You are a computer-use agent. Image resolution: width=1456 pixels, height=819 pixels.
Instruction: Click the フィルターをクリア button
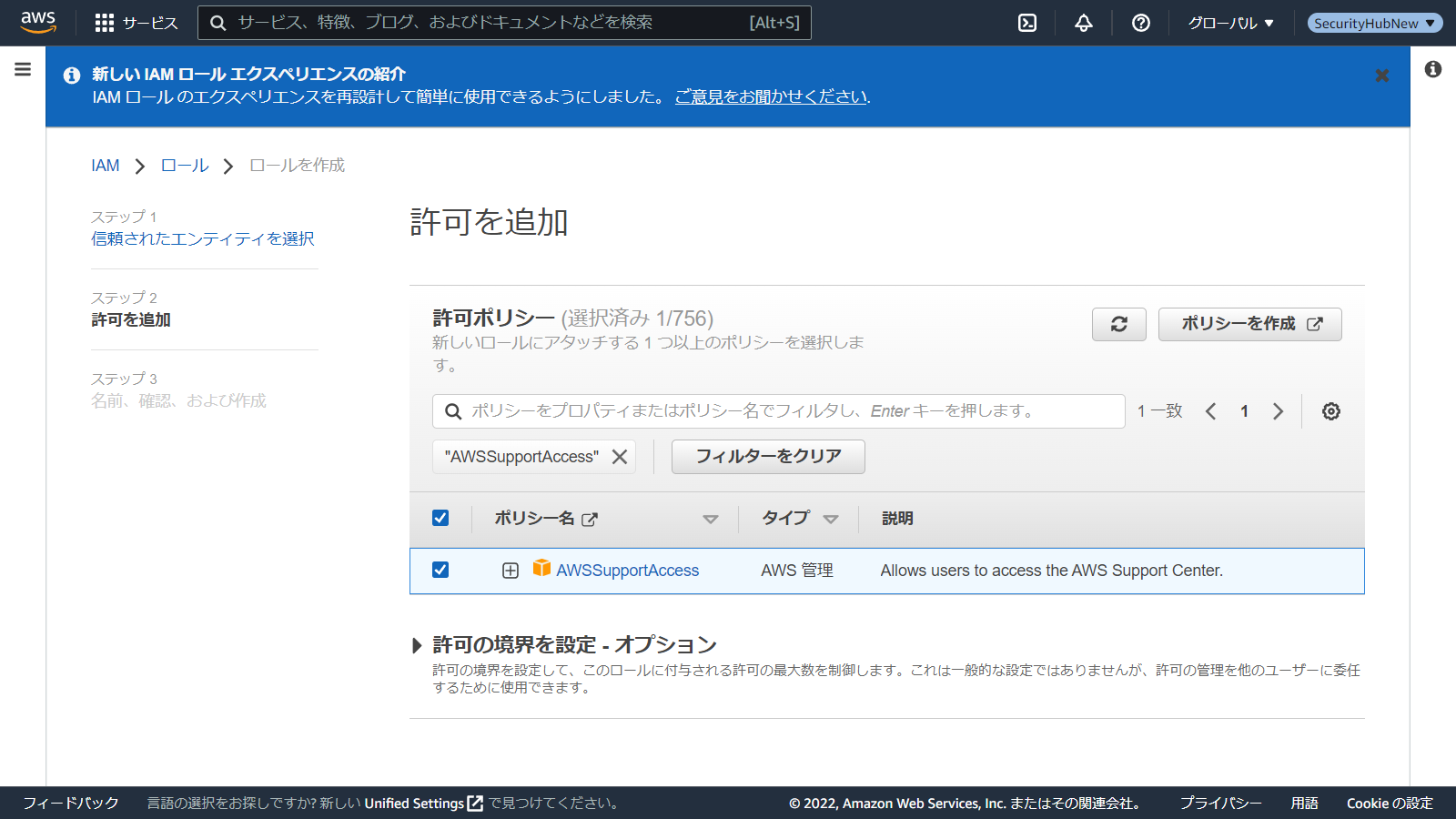tap(768, 457)
